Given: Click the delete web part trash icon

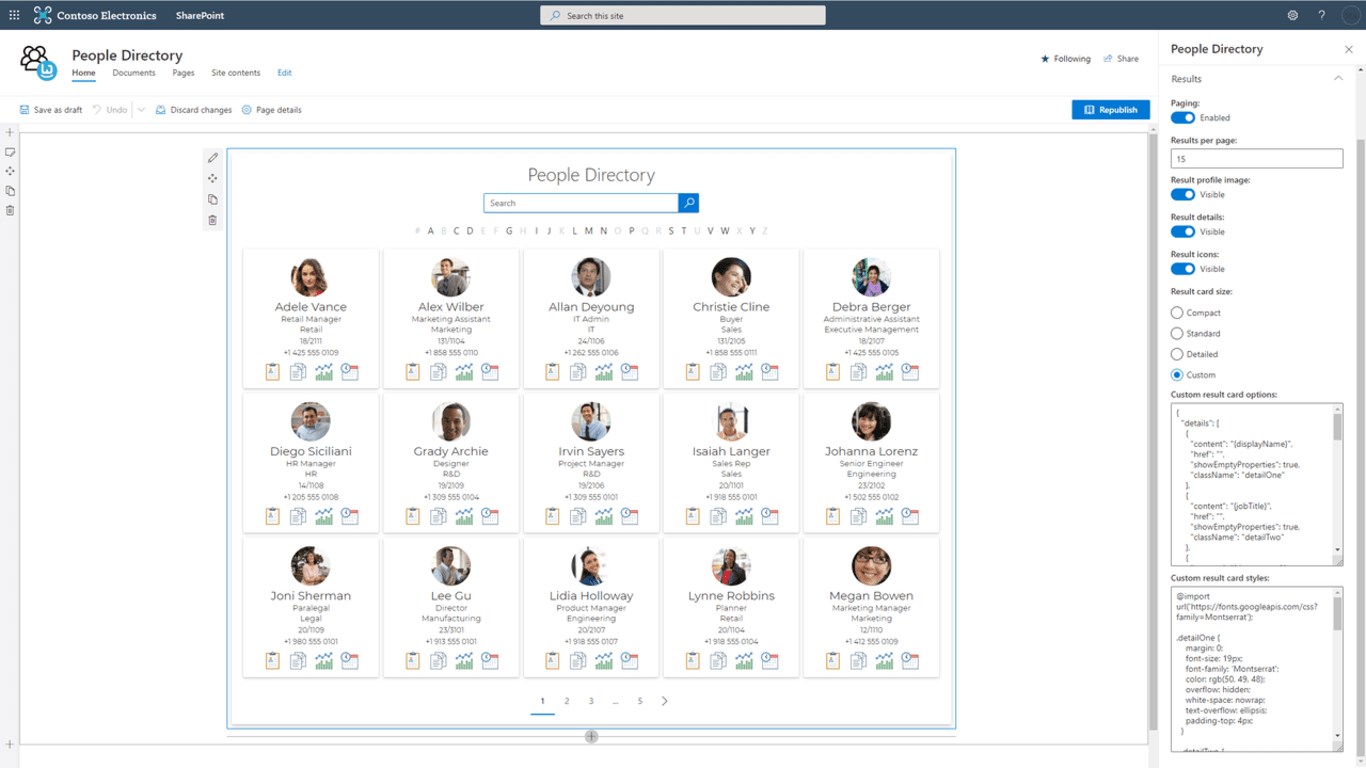Looking at the screenshot, I should coord(213,220).
